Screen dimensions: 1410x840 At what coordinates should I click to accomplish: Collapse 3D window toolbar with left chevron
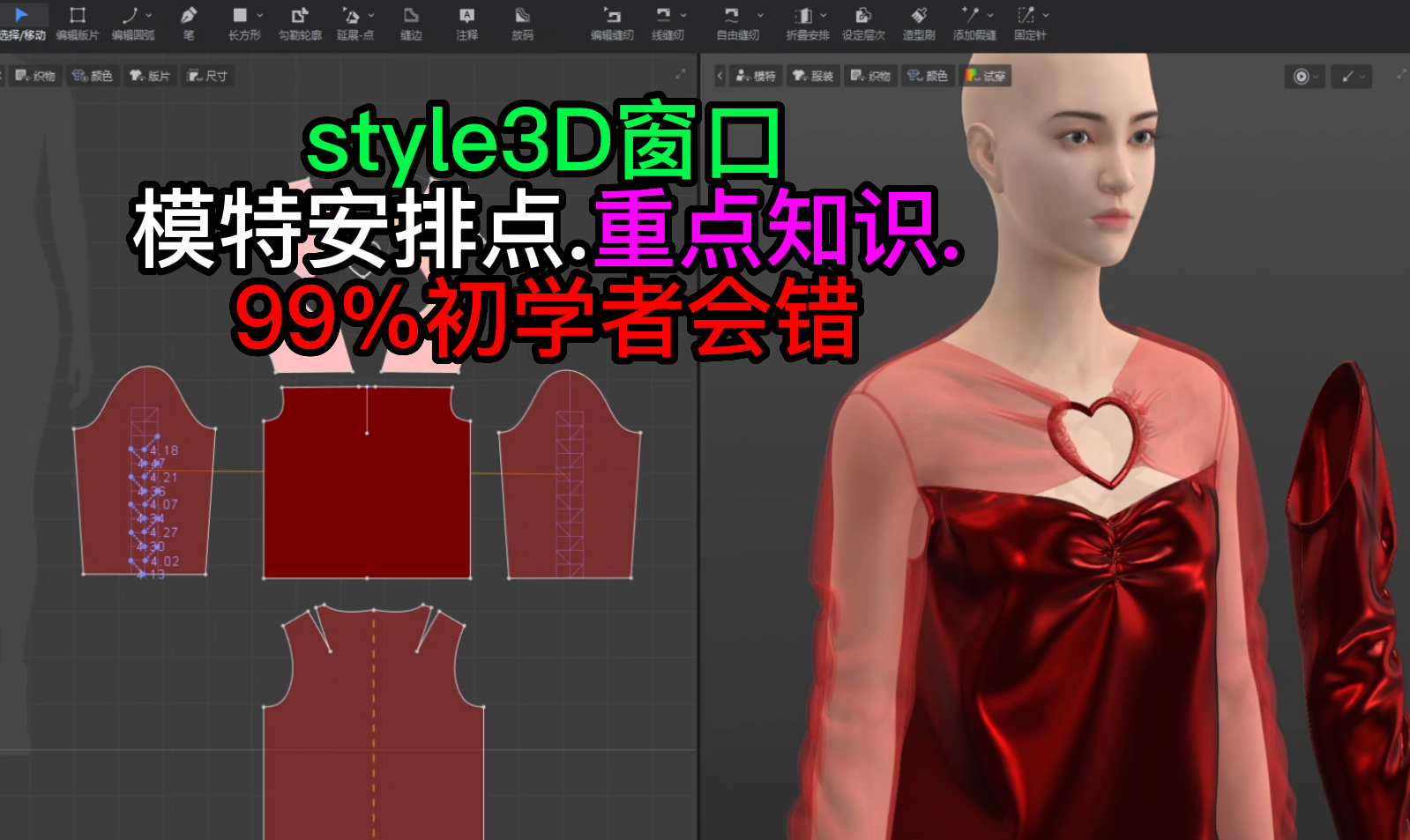coord(720,76)
